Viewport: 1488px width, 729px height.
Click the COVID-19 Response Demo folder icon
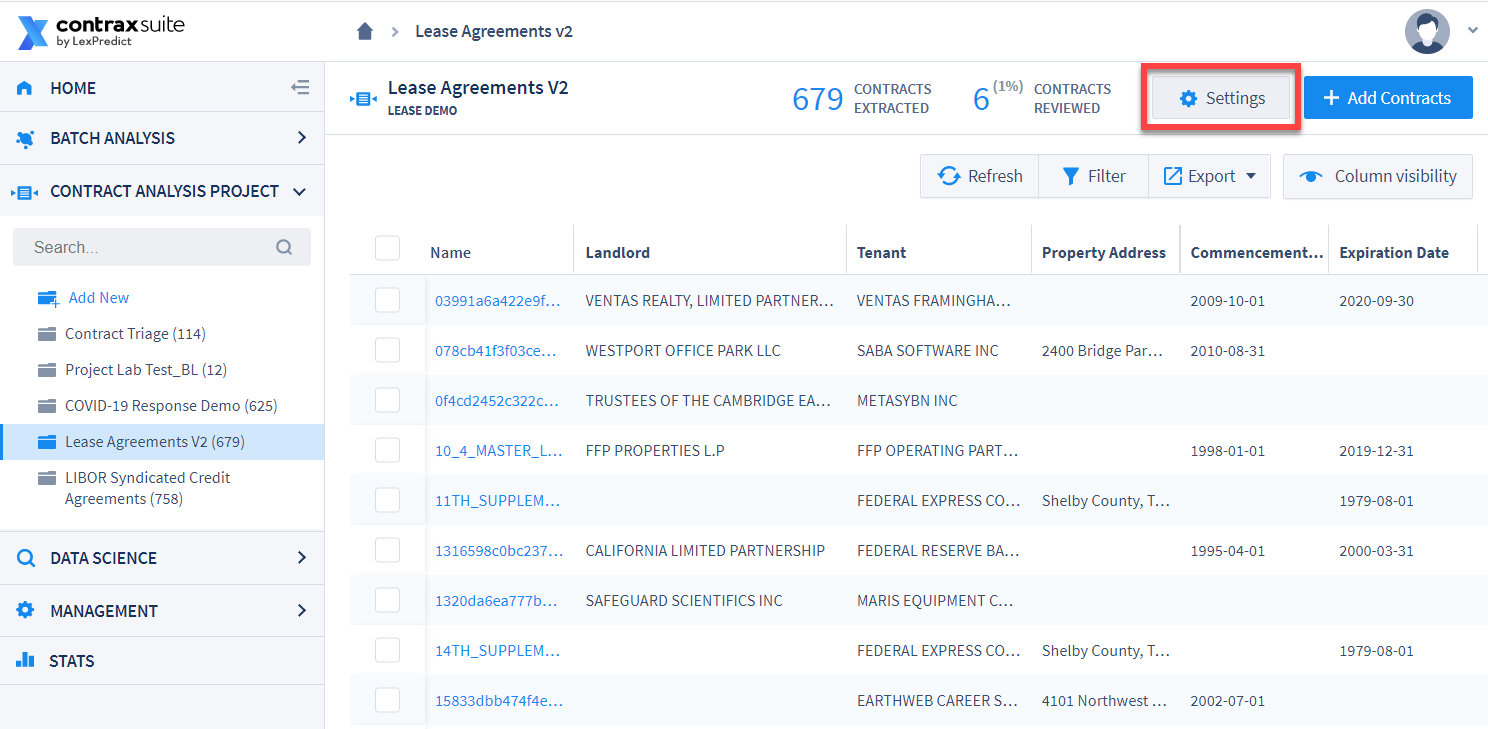coord(46,406)
